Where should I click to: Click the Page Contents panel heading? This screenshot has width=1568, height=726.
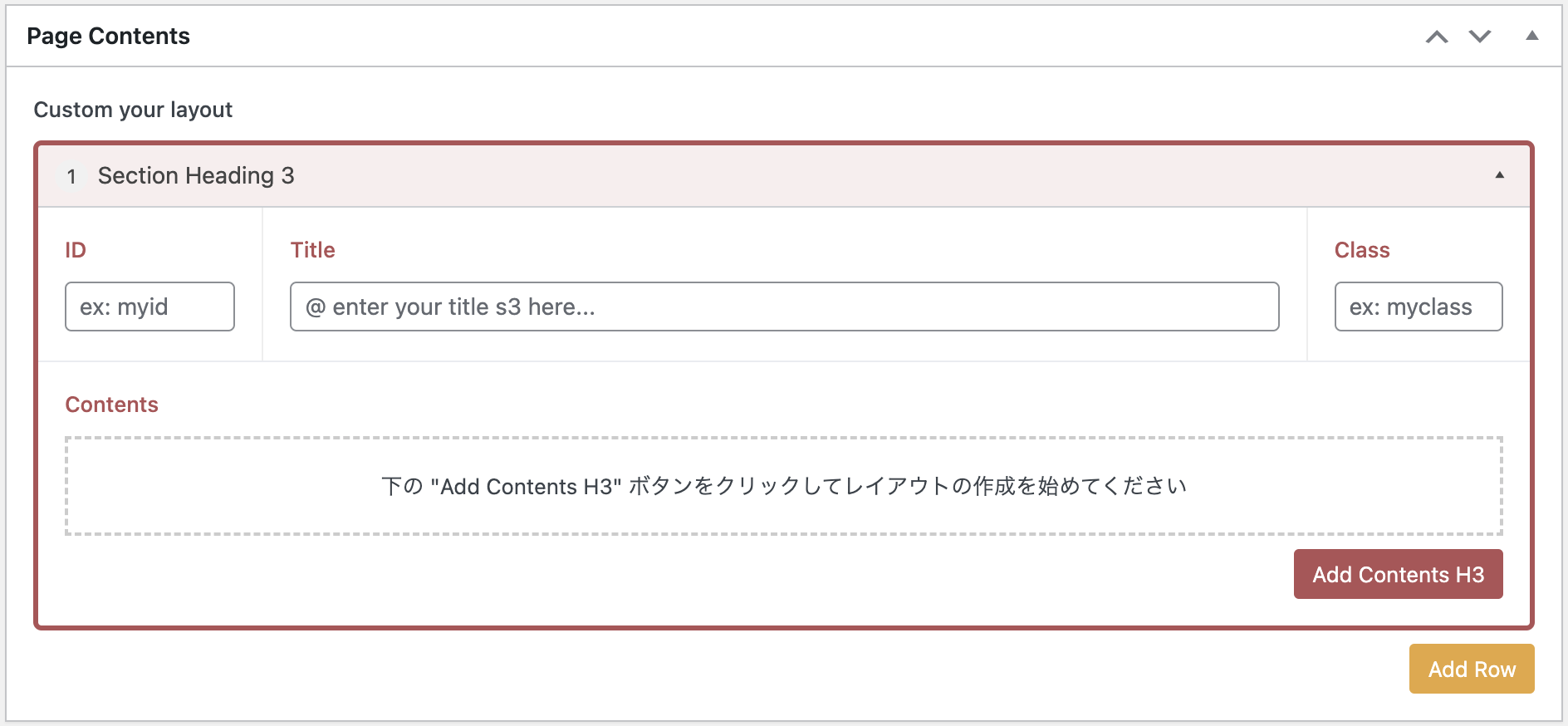click(x=109, y=37)
